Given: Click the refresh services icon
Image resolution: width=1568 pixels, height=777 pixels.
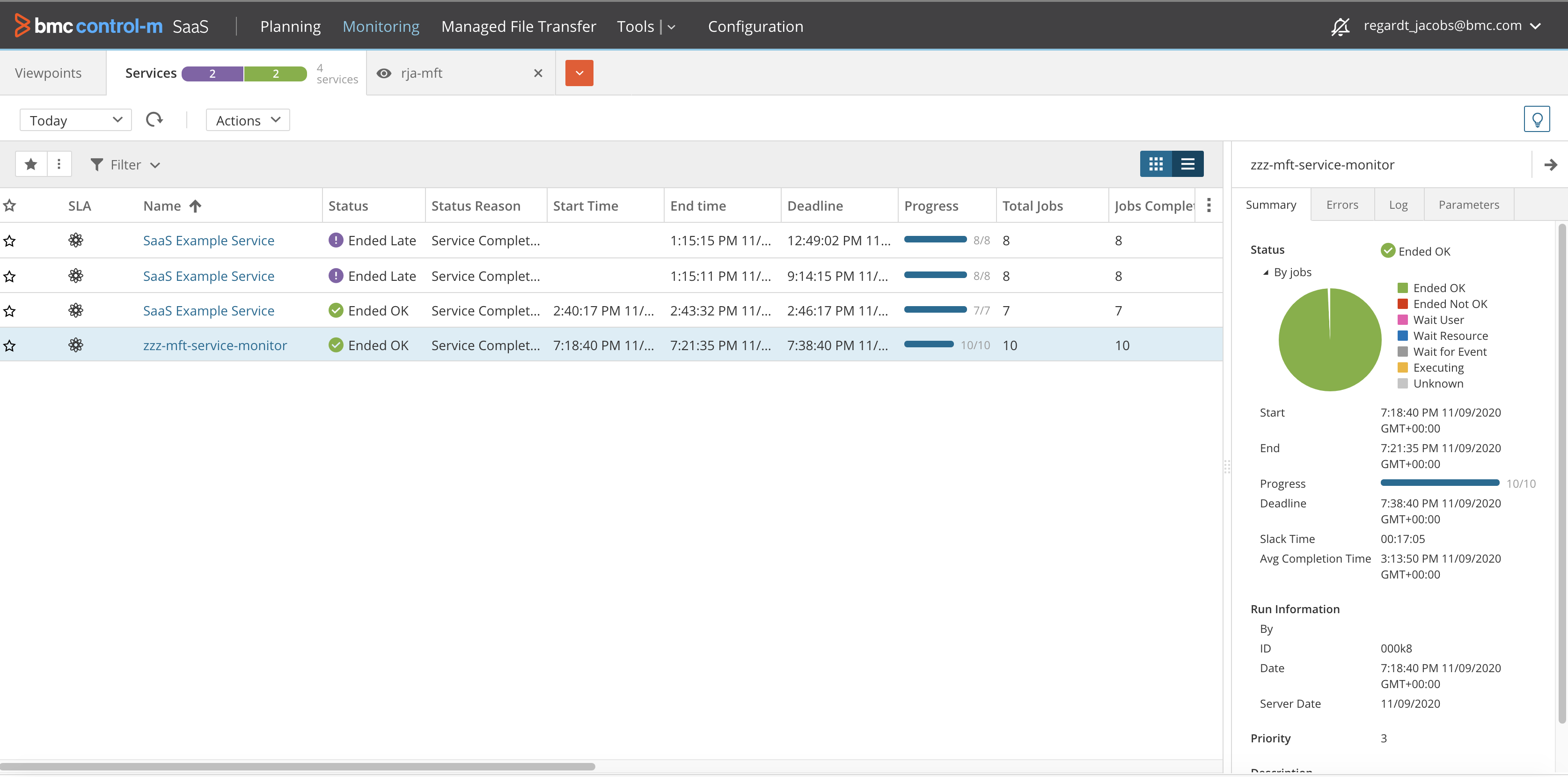Looking at the screenshot, I should [154, 119].
